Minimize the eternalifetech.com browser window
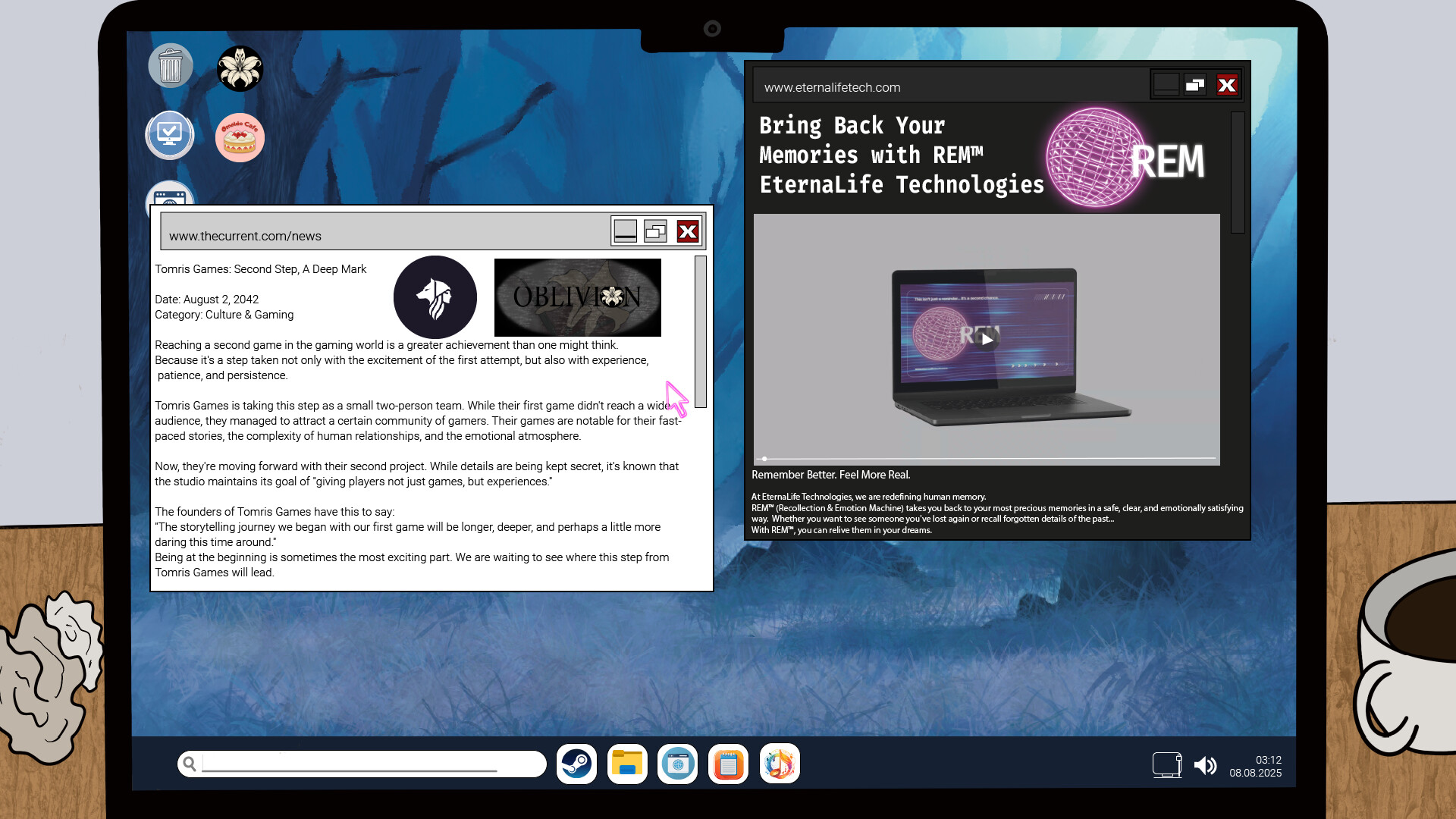Viewport: 1456px width, 819px height. click(1166, 85)
